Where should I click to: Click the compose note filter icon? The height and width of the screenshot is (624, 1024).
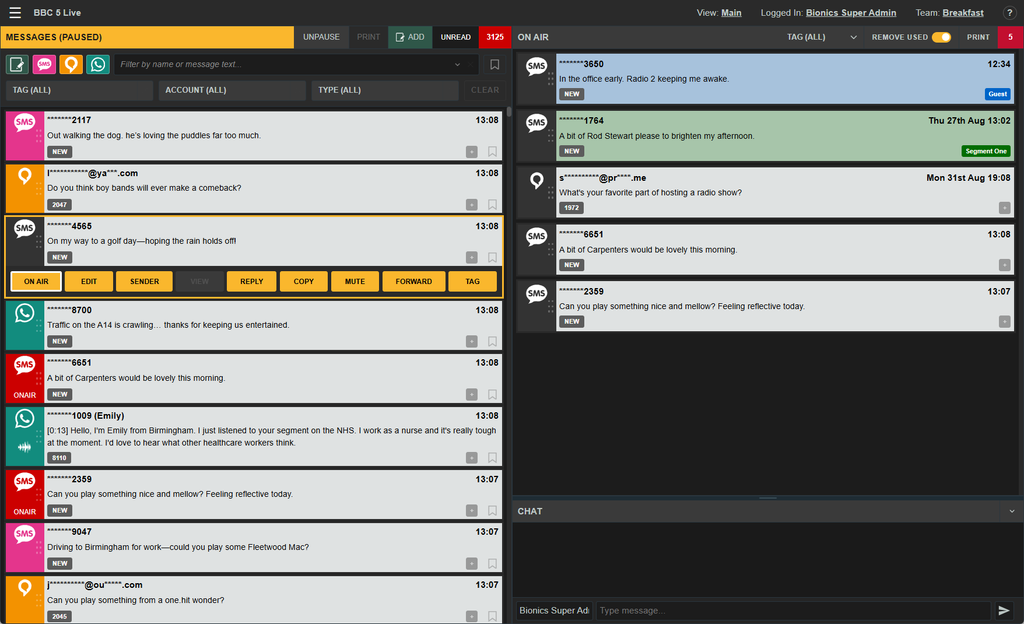(x=18, y=64)
